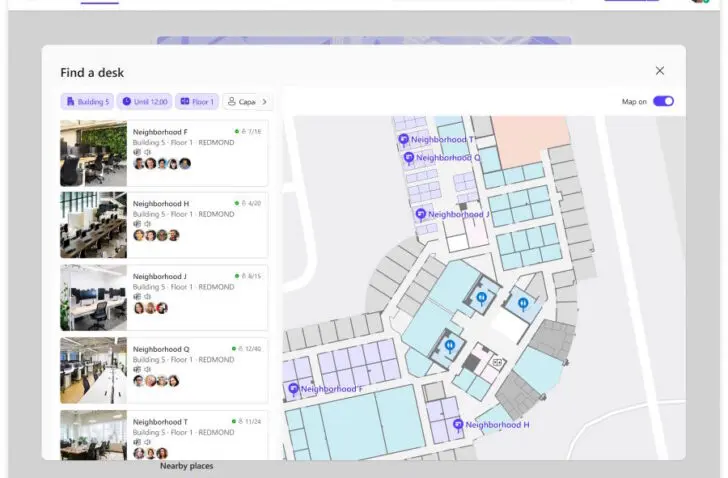Screen dimensions: 728x478
Task: Open the Neighborhood J photo thumbnail
Action: click(x=93, y=297)
